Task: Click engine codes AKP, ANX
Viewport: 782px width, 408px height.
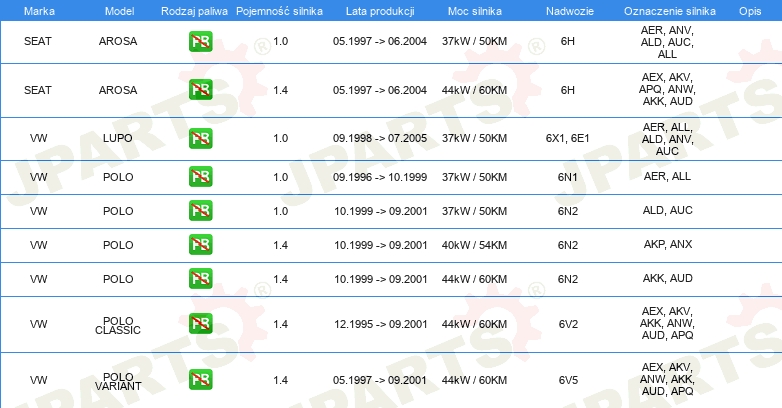Action: (668, 244)
